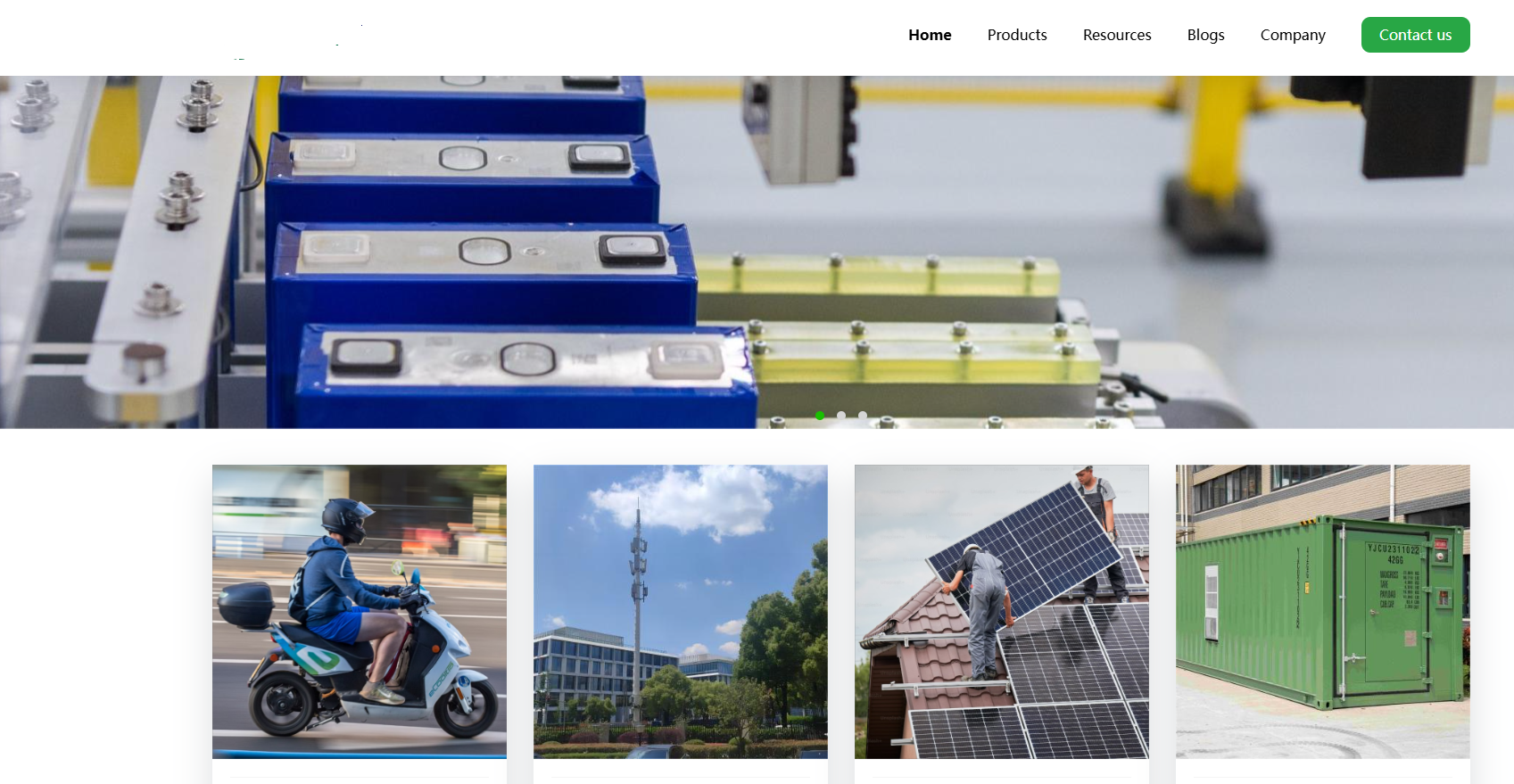Open the telecom tower application card

(x=681, y=612)
